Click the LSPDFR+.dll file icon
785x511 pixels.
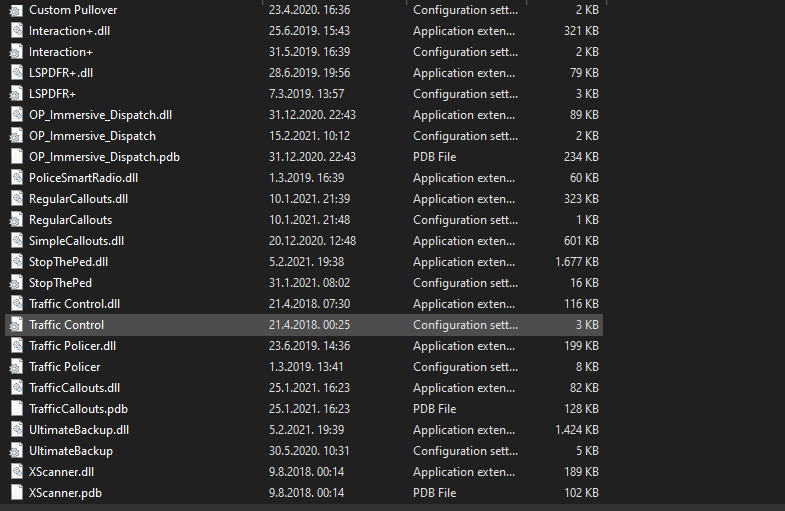tap(17, 73)
